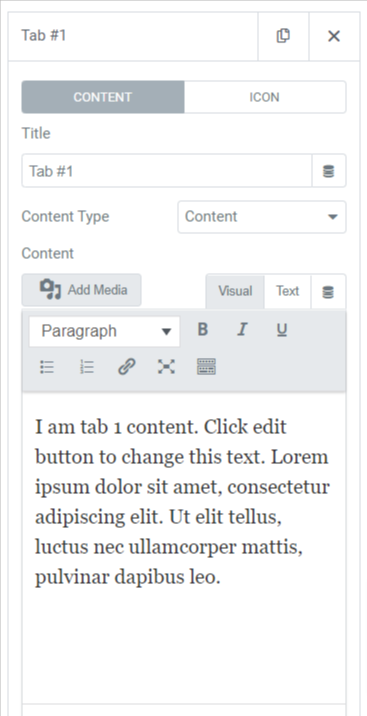This screenshot has width=367, height=716.
Task: Insert or edit a link
Action: click(x=126, y=367)
